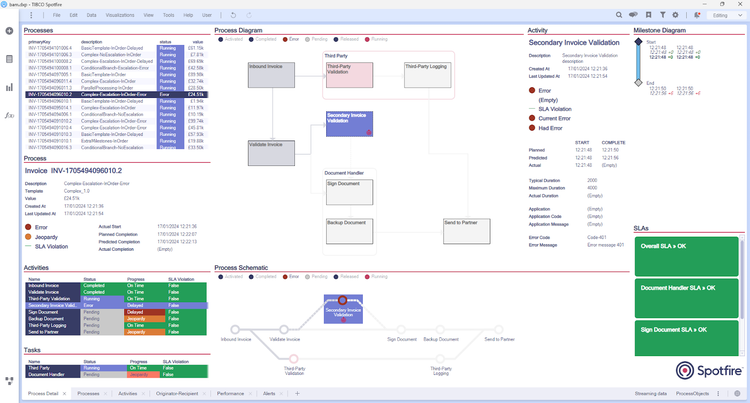Click the add plus icon in left sidebar
The height and width of the screenshot is (403, 750).
pyautogui.click(x=9, y=31)
